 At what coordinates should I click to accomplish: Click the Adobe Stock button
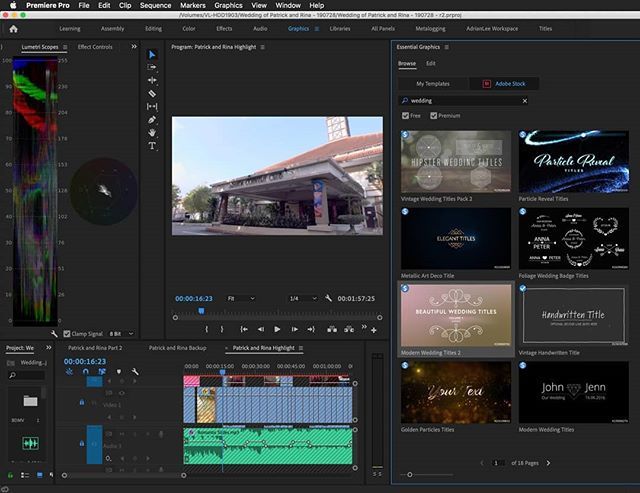(504, 84)
